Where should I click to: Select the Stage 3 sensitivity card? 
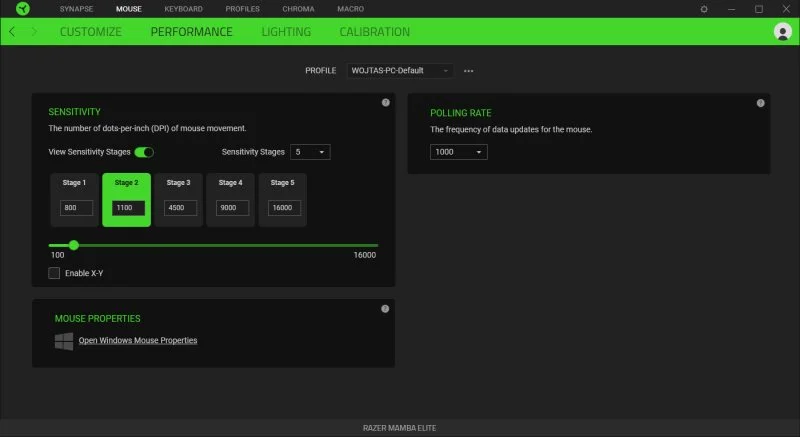179,200
